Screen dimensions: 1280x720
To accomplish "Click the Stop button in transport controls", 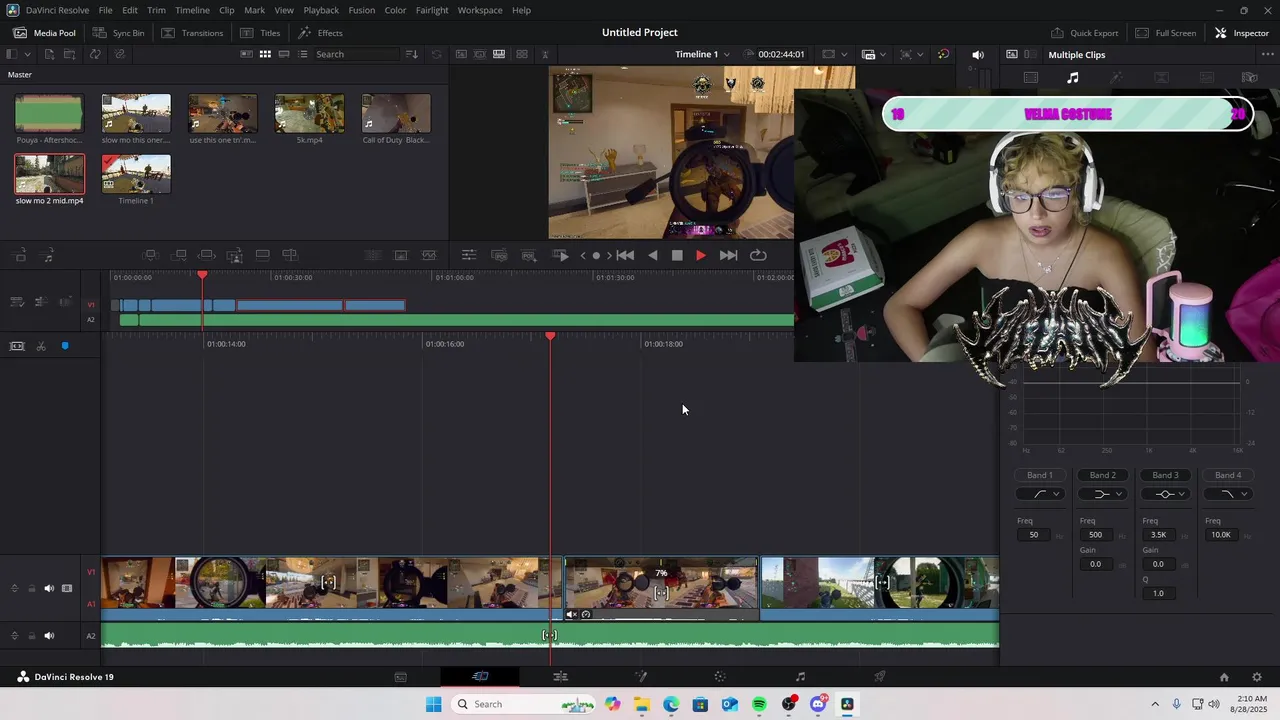I will 677,255.
